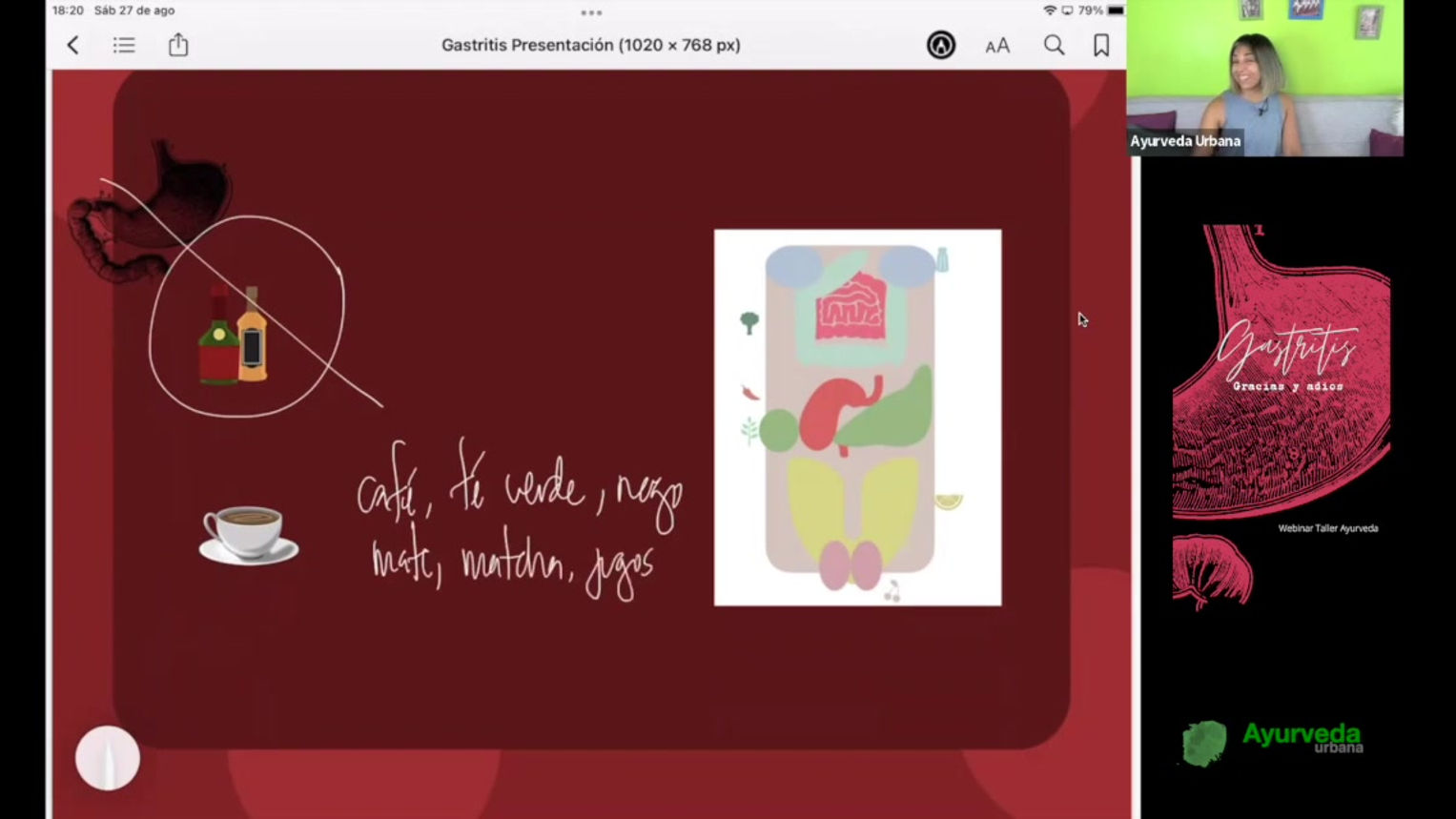Tap the three-dot multitasking control

pos(591,12)
